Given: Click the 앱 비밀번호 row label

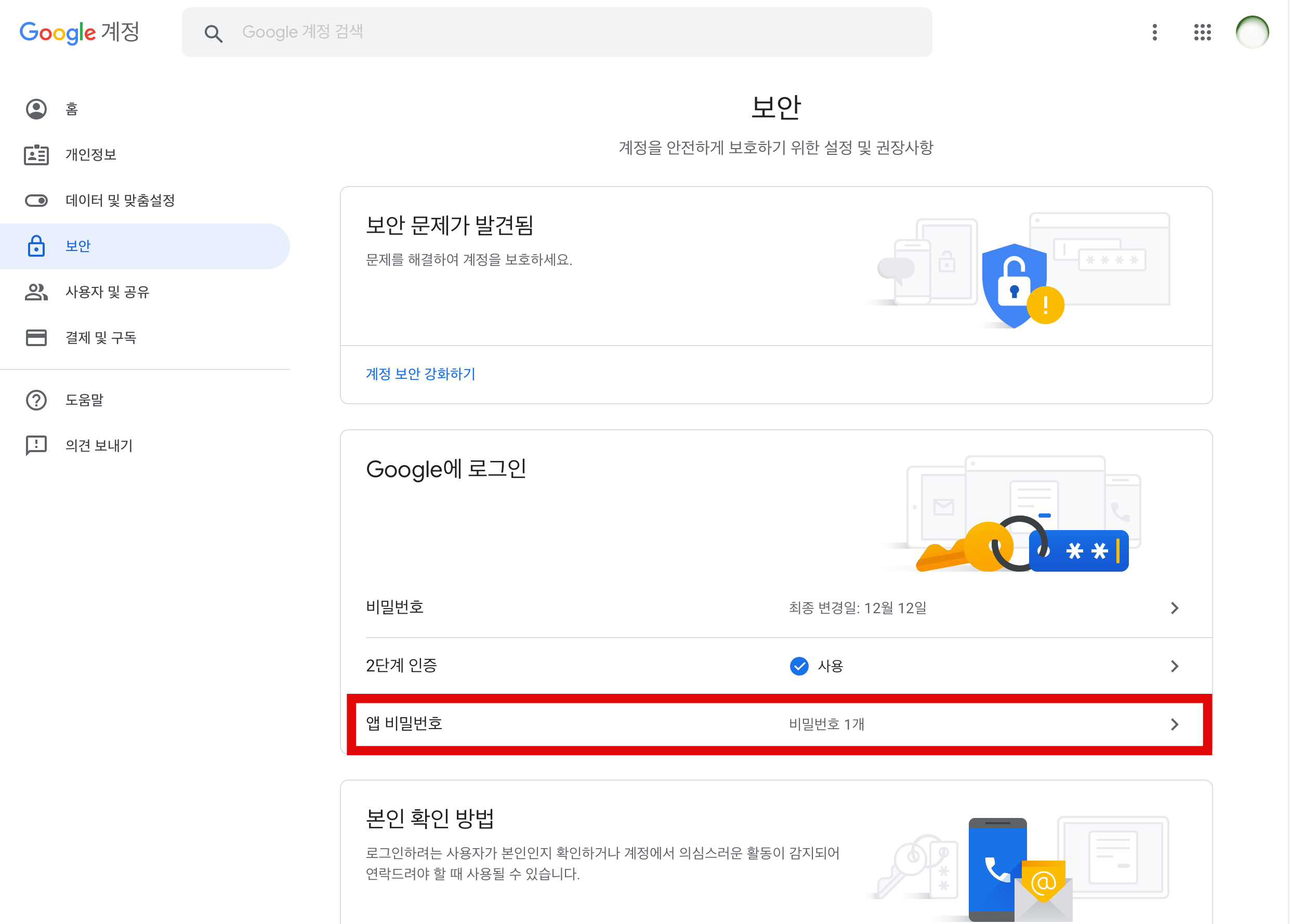Looking at the screenshot, I should pyautogui.click(x=404, y=724).
